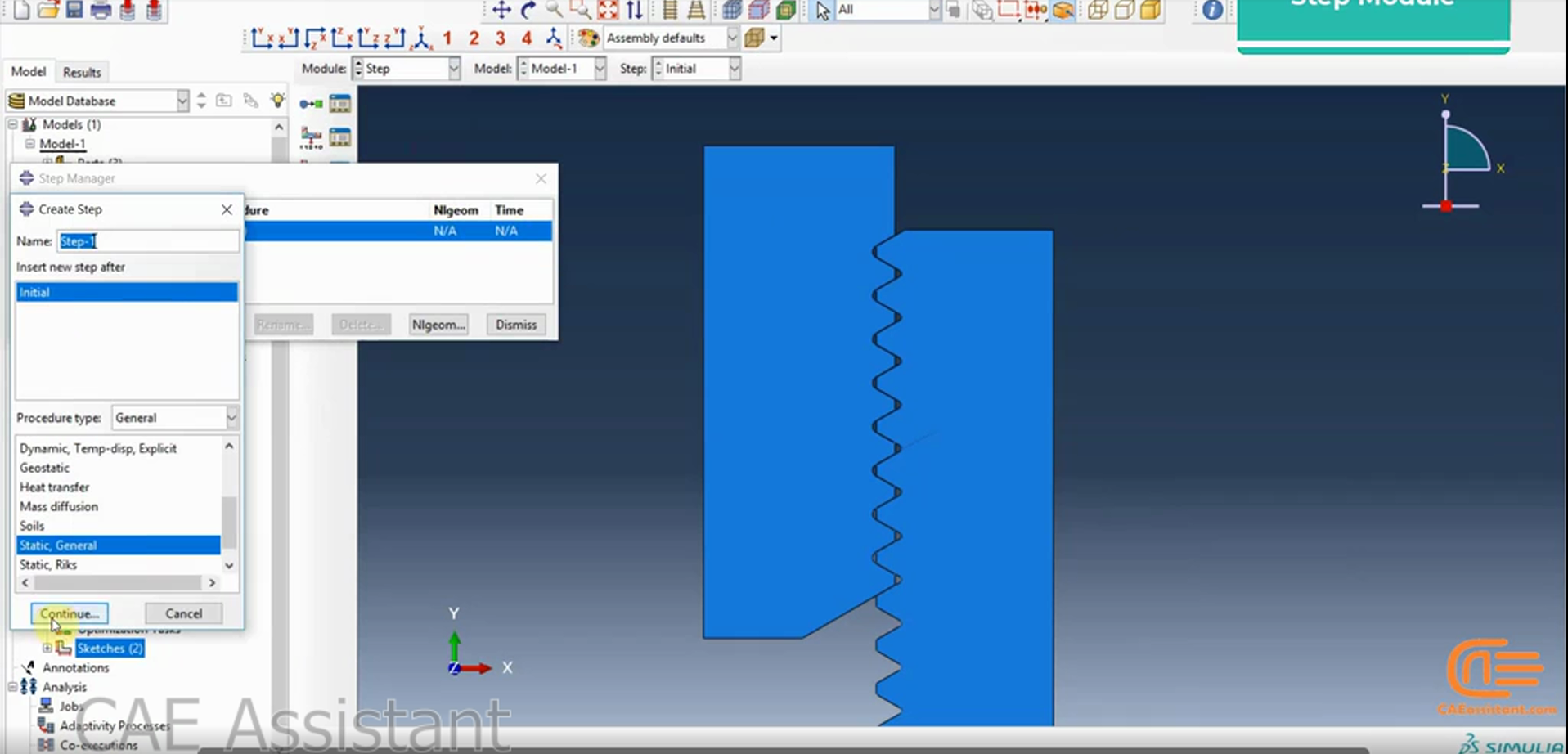Apply custom view 2

point(474,38)
